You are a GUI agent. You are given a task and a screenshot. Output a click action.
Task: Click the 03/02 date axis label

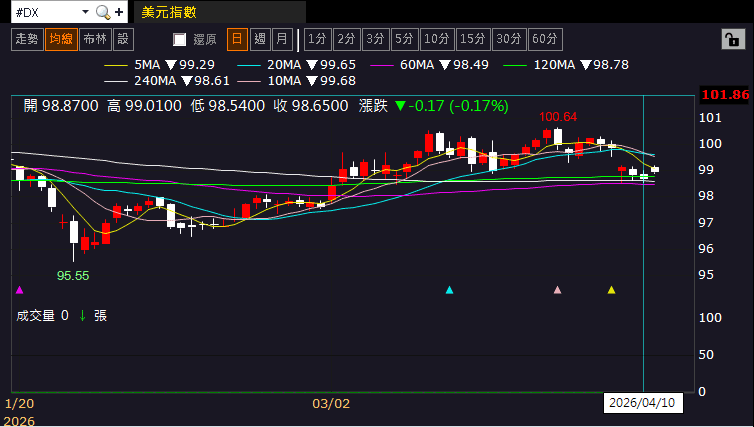pos(331,403)
